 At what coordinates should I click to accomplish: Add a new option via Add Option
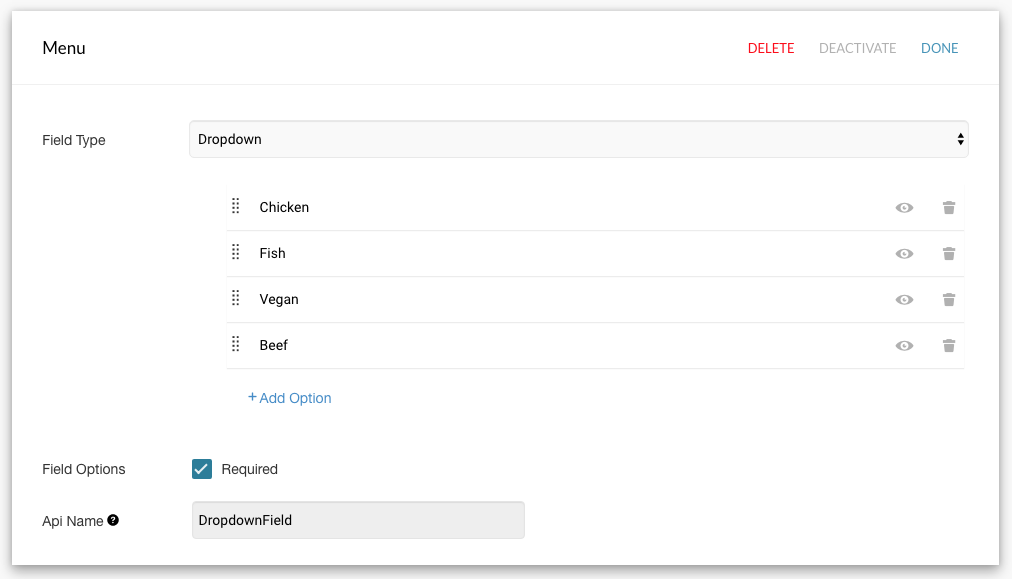point(290,398)
